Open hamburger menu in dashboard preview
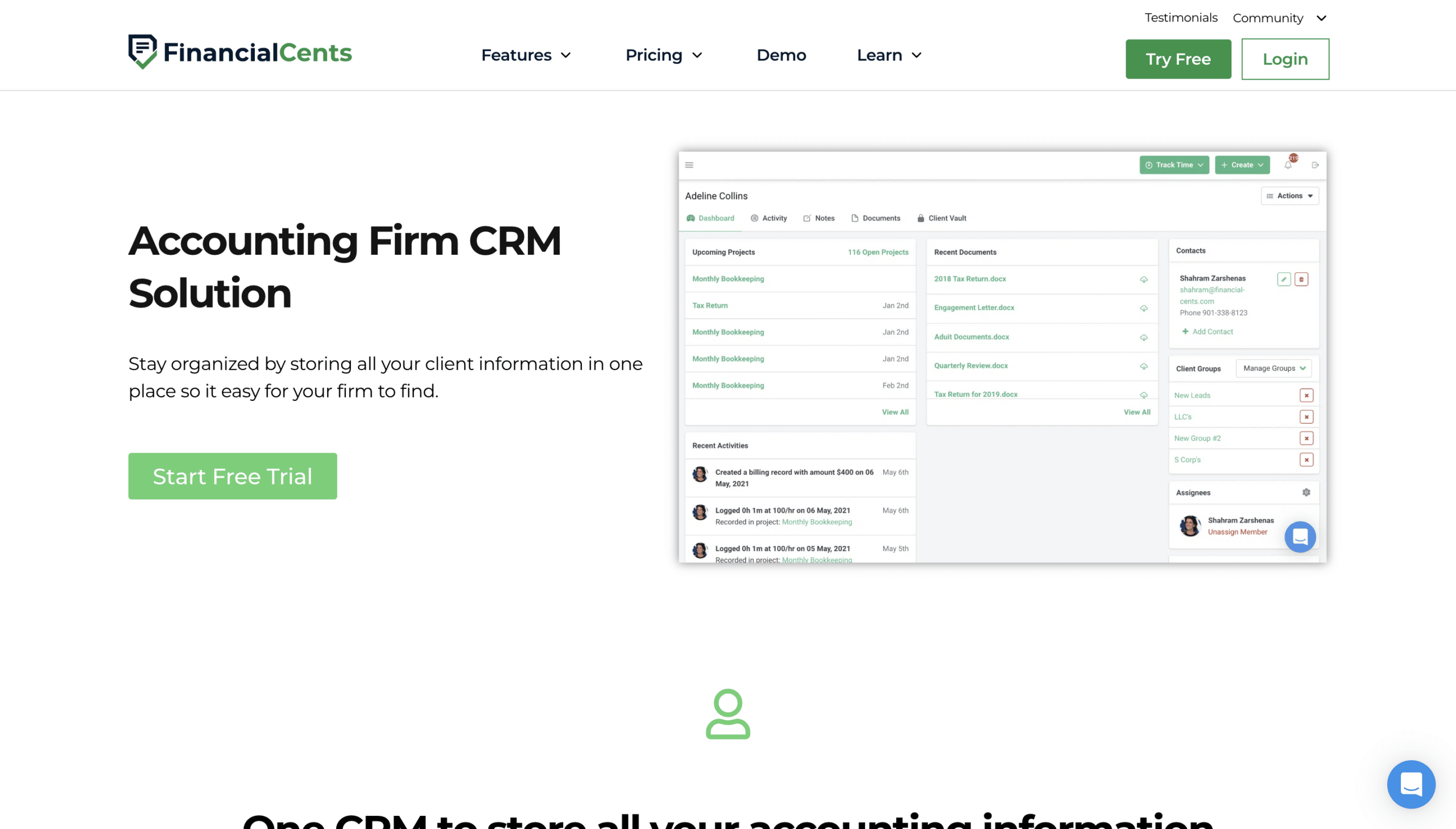Viewport: 1456px width, 829px height. pos(689,165)
